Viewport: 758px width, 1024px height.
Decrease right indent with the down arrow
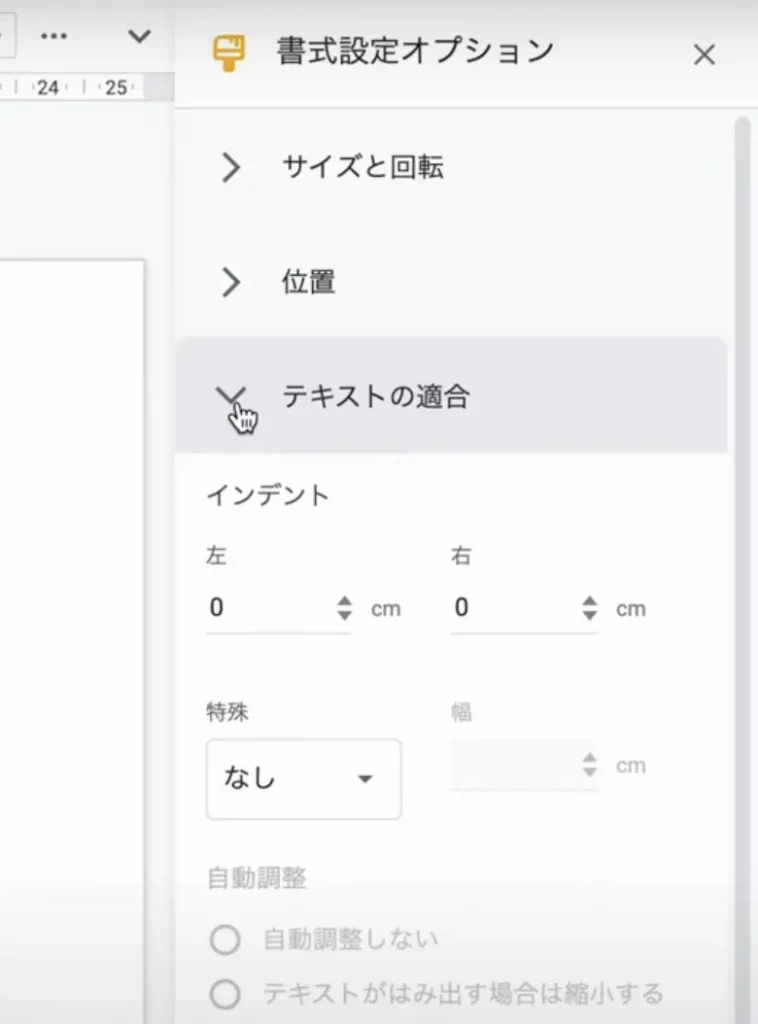pos(590,615)
